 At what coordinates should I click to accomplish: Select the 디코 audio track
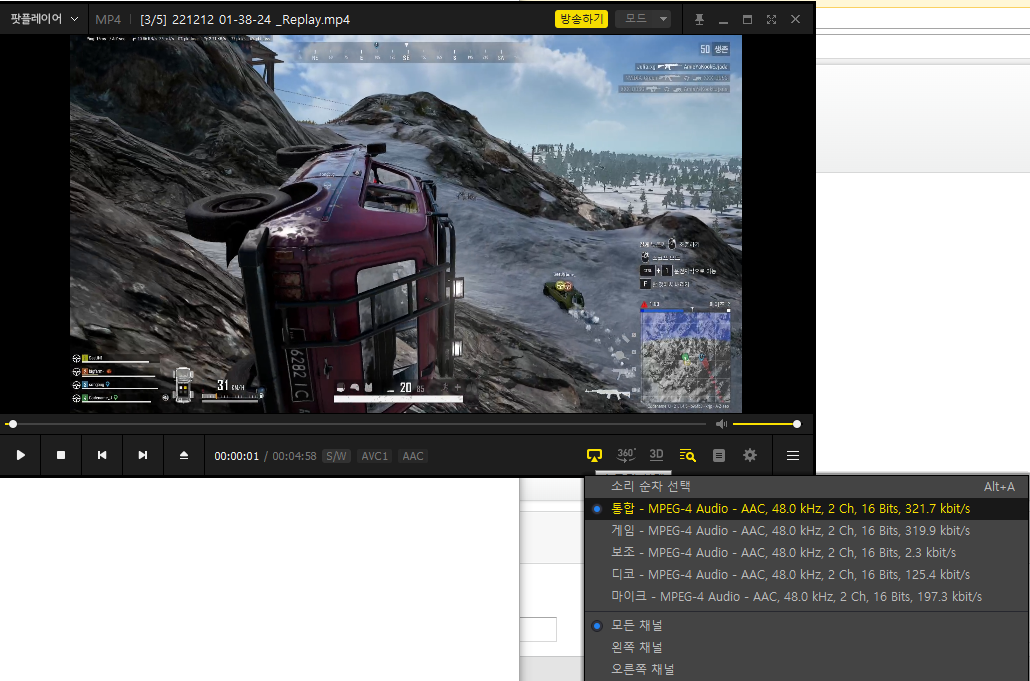tap(806, 575)
